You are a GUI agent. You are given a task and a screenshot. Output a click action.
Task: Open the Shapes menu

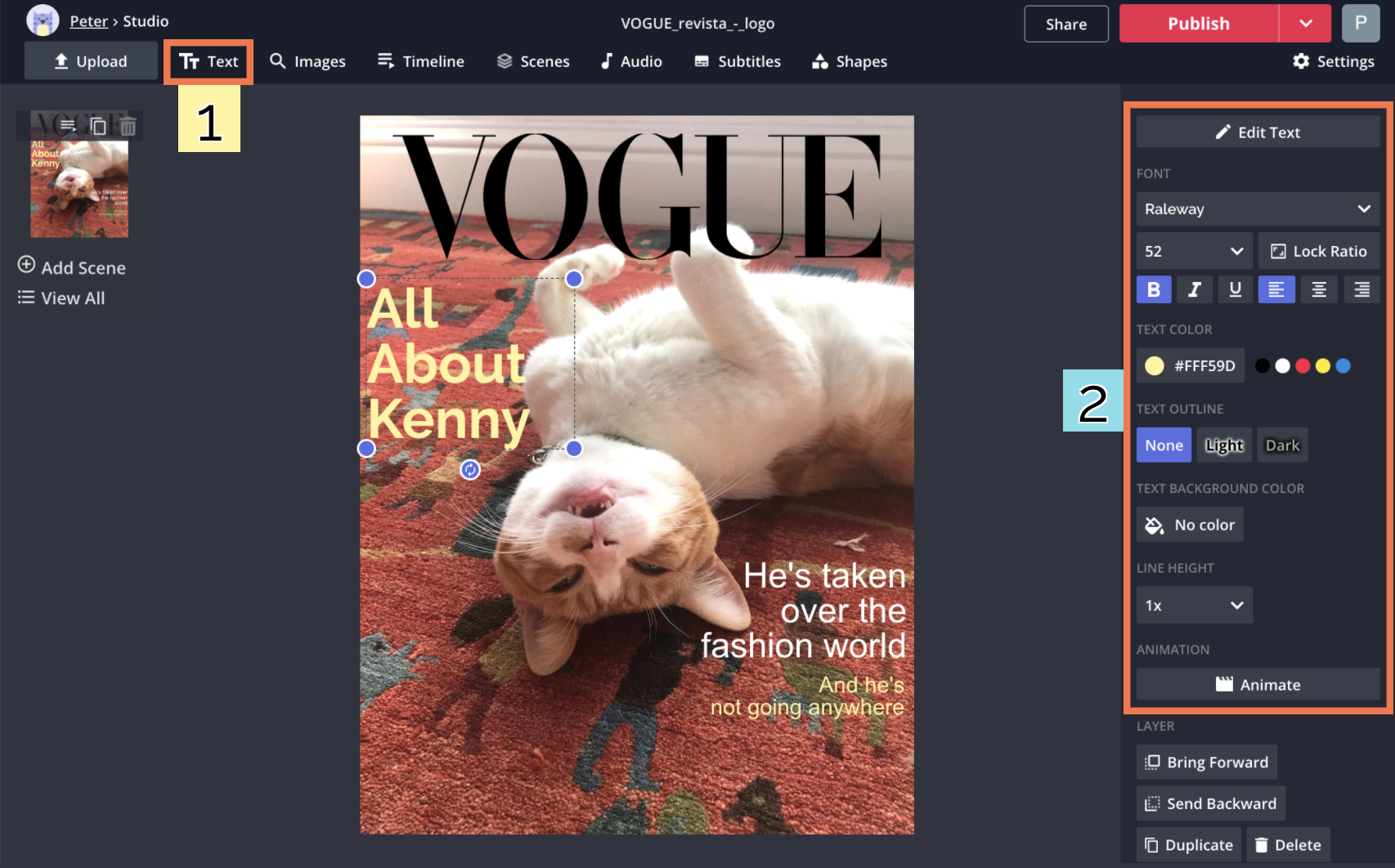(x=850, y=61)
